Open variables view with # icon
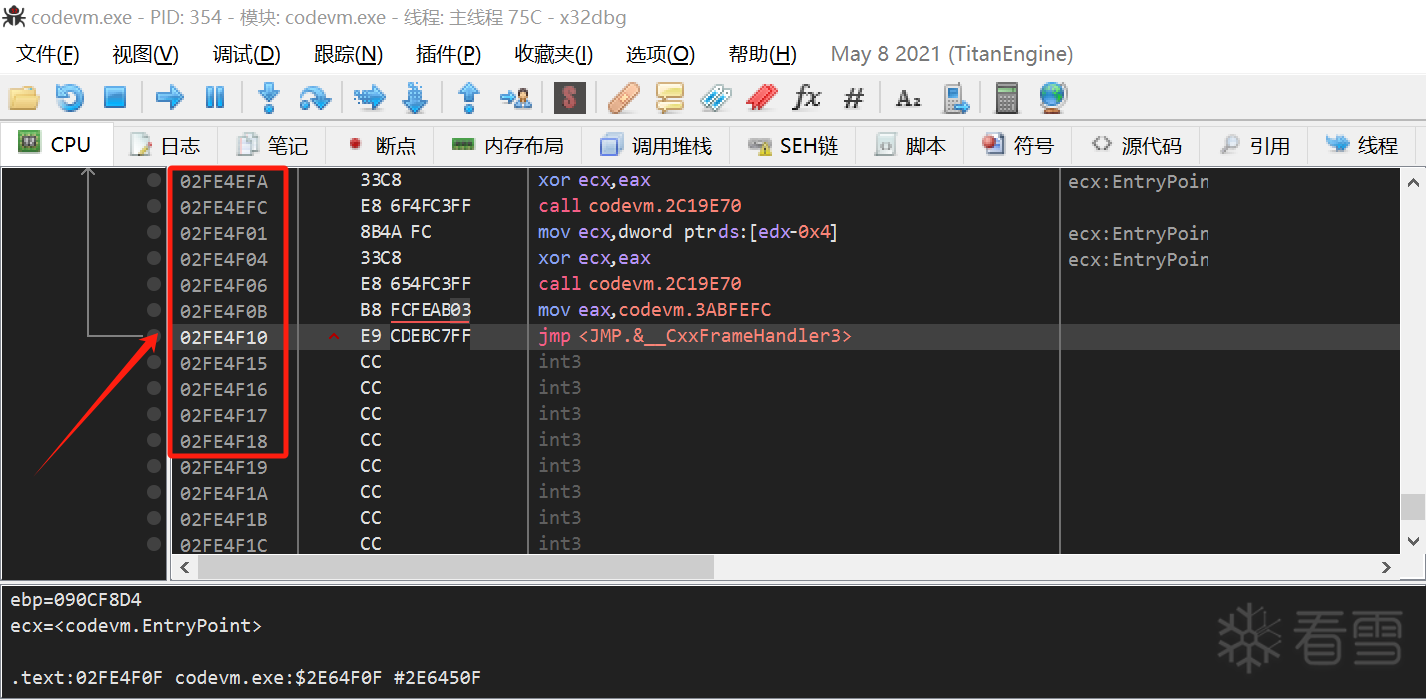The height and width of the screenshot is (700, 1426). (x=853, y=97)
